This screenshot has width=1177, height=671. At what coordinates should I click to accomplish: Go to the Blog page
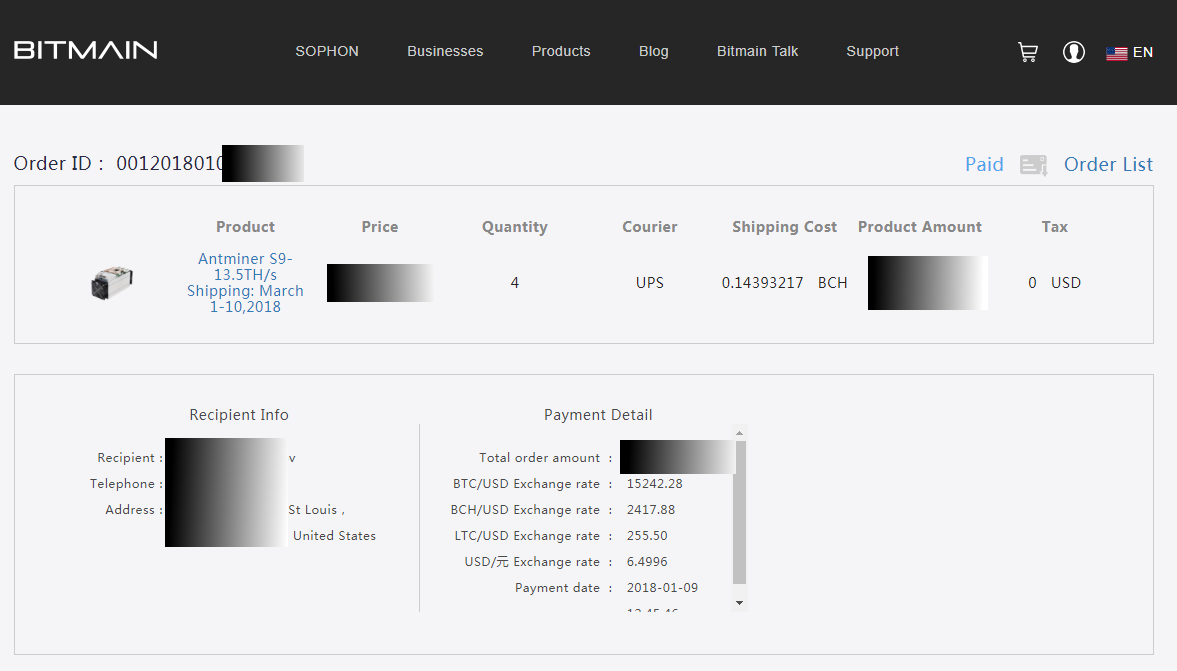(654, 51)
